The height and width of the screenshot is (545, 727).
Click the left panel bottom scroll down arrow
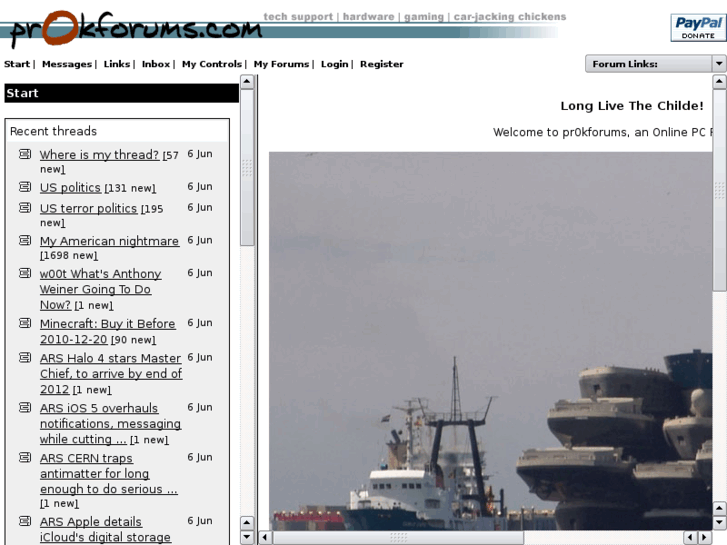coord(247,537)
